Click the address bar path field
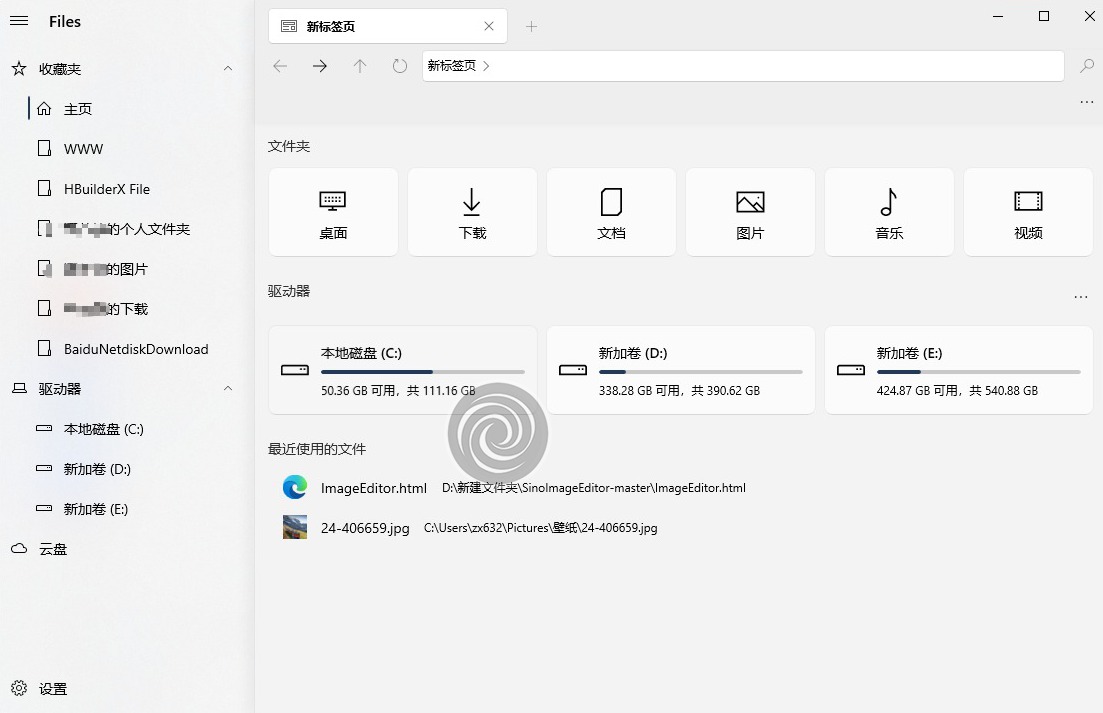1103x713 pixels. 770,66
